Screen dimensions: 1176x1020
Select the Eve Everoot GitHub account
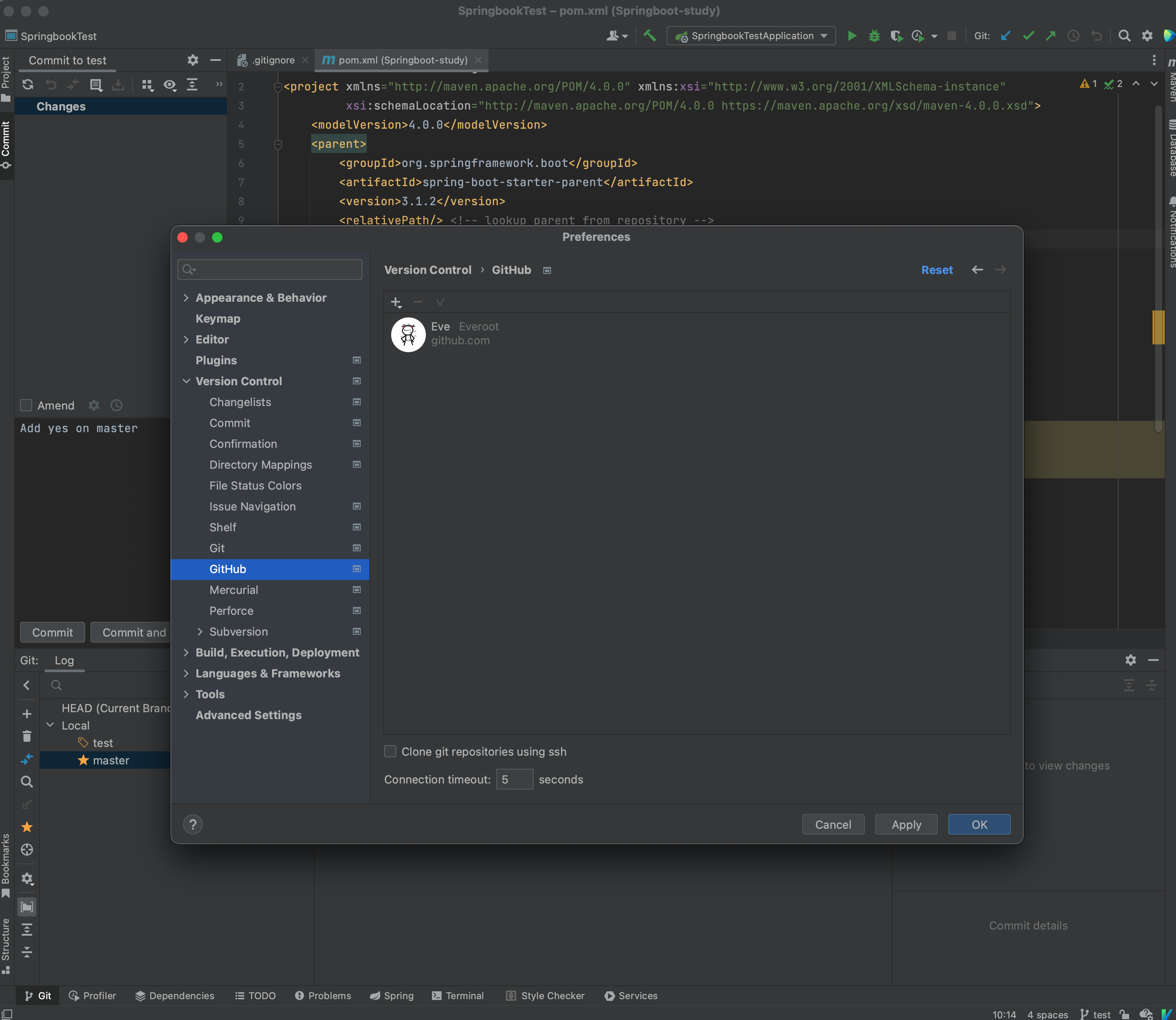coord(697,334)
